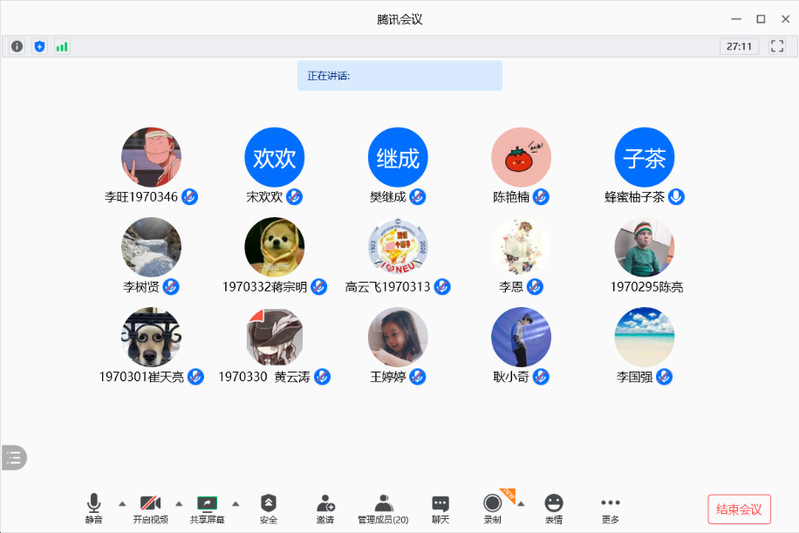
Task: Click the 结束会议 end meeting button
Action: (x=739, y=509)
